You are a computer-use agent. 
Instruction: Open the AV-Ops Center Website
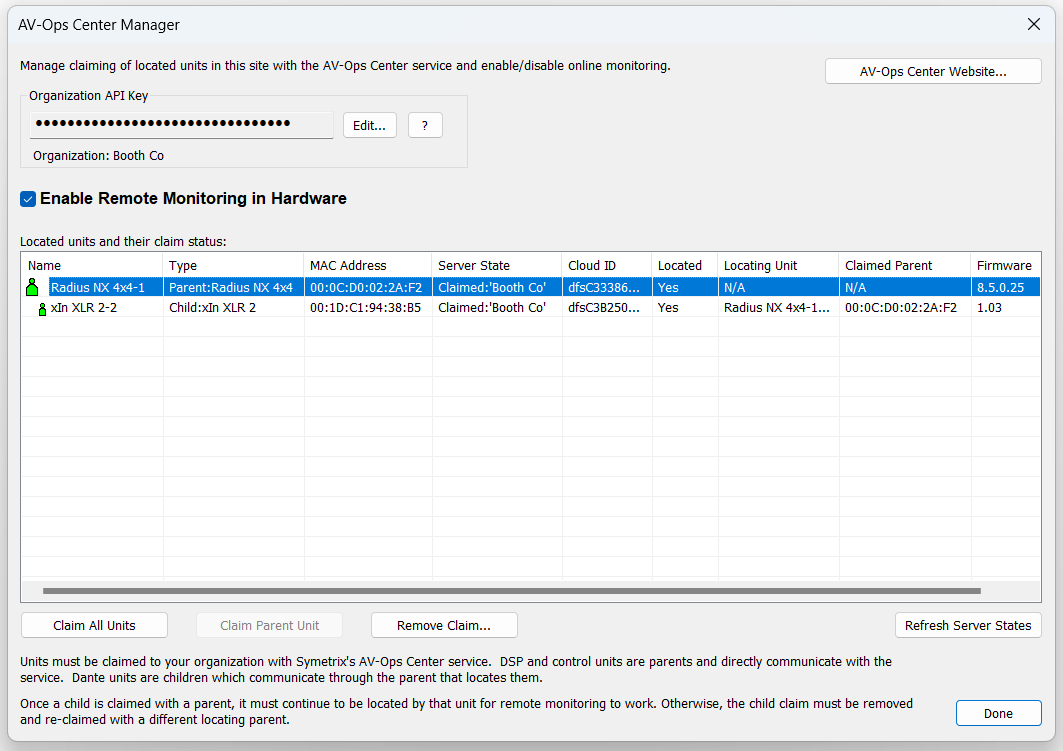[x=933, y=71]
